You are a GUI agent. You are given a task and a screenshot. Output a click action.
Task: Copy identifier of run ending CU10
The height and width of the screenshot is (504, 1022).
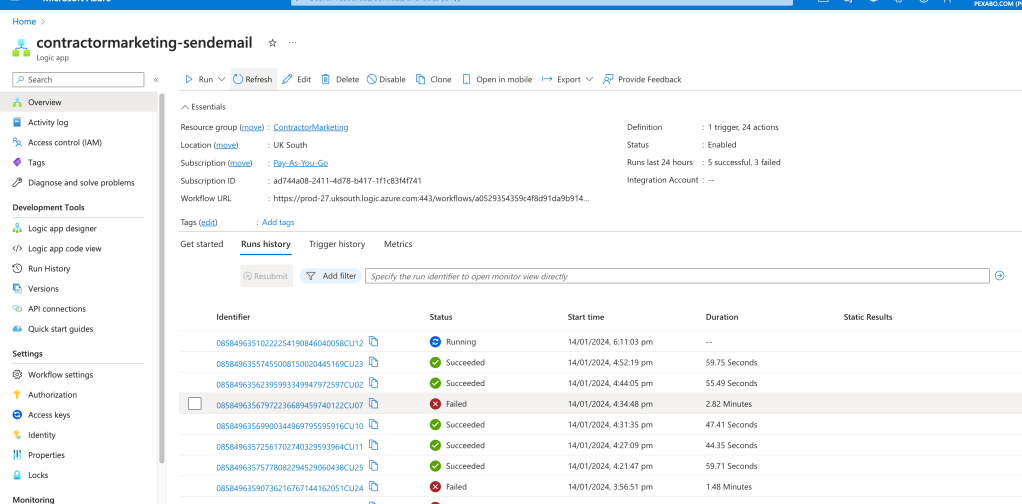(x=373, y=424)
